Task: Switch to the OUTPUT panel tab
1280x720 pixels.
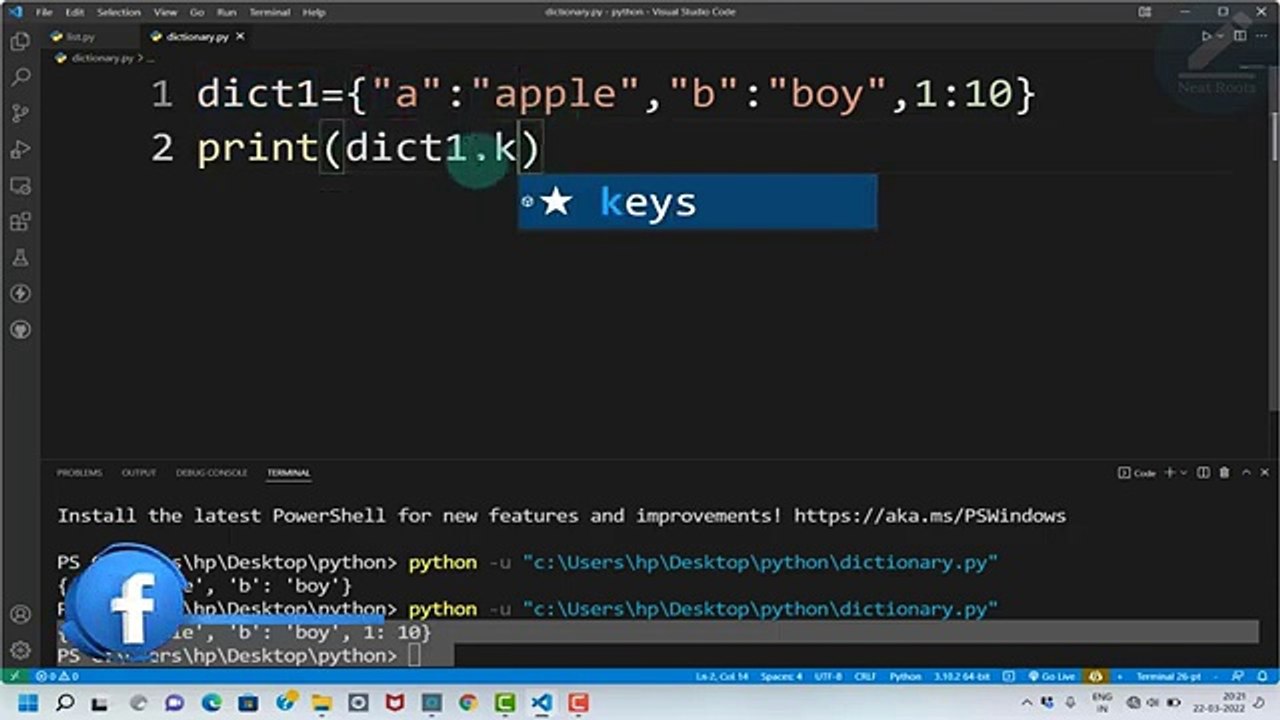Action: 139,473
